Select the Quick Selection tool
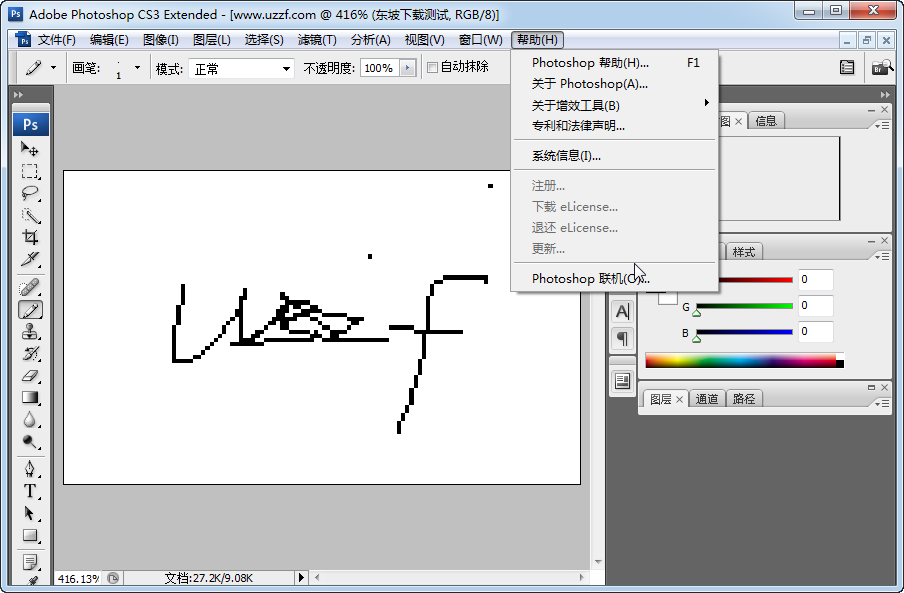Viewport: 904px width, 593px height. click(x=30, y=215)
